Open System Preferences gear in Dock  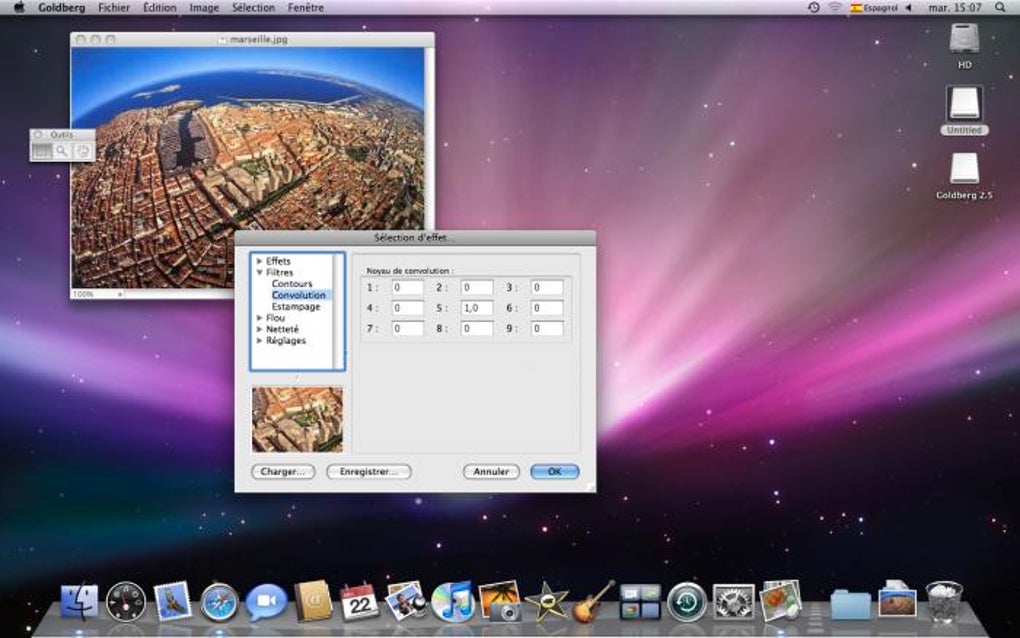tap(733, 602)
